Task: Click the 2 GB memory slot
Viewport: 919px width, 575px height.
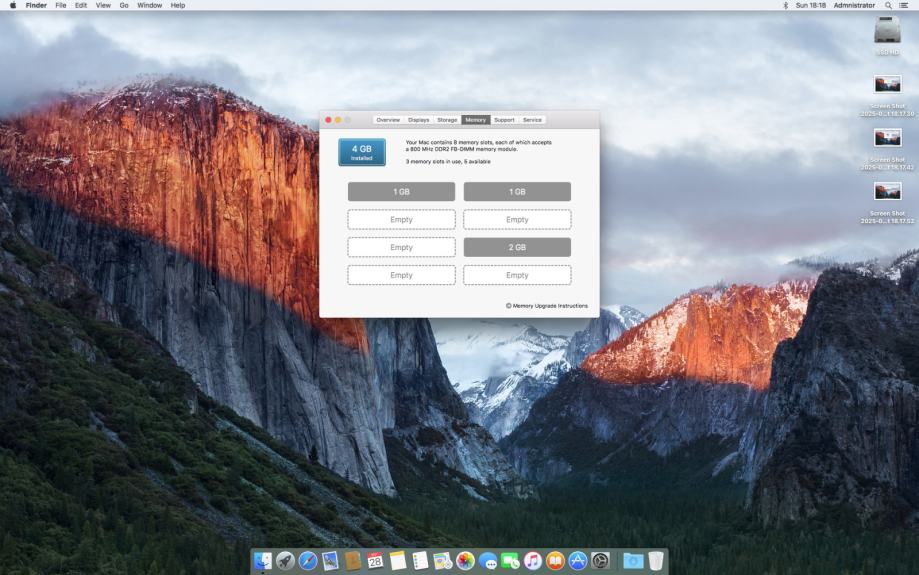Action: (x=517, y=247)
